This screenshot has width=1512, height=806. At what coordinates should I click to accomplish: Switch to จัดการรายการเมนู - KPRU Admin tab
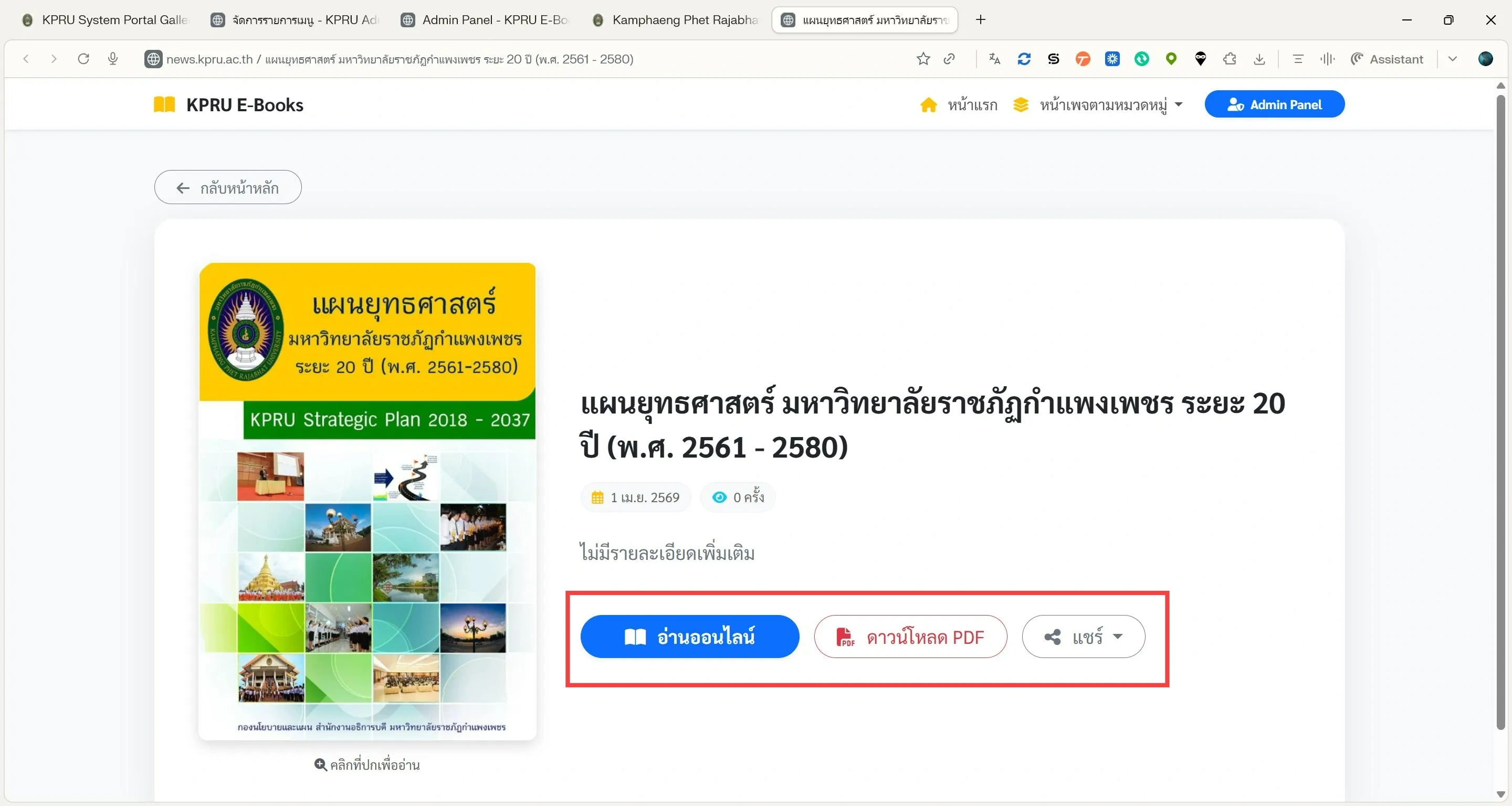[295, 20]
